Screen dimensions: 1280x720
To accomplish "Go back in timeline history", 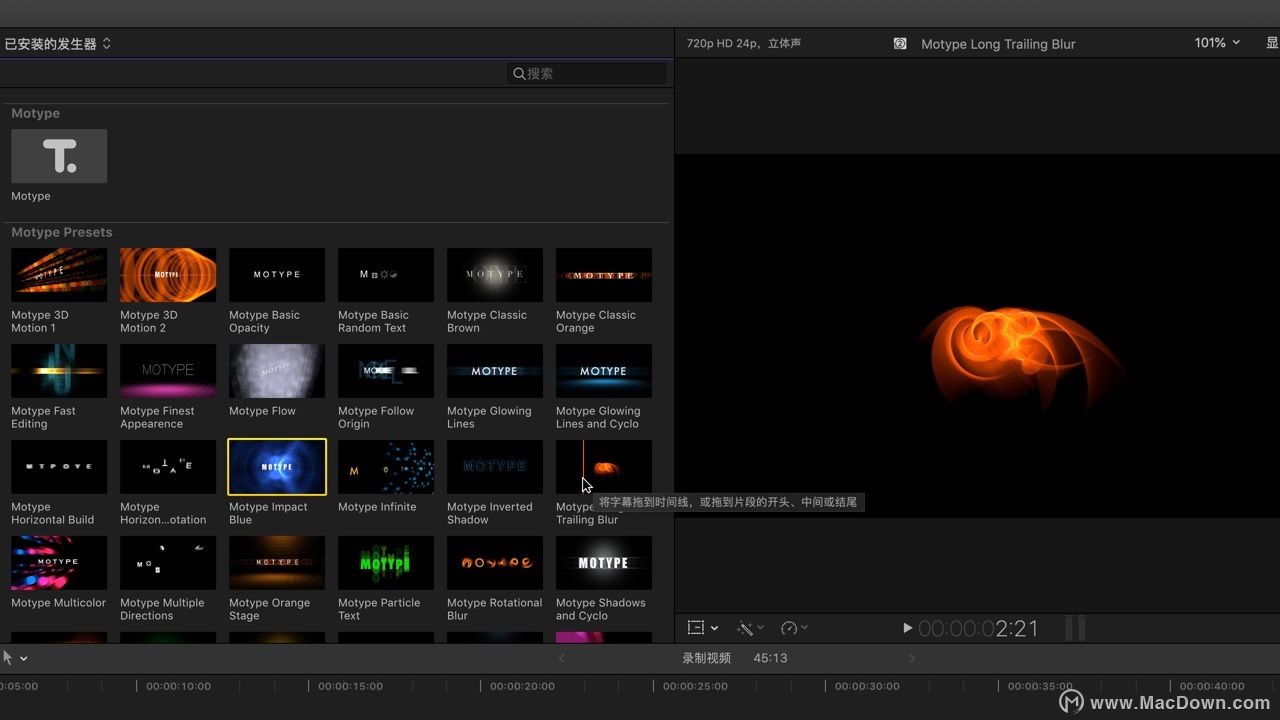I will [561, 658].
